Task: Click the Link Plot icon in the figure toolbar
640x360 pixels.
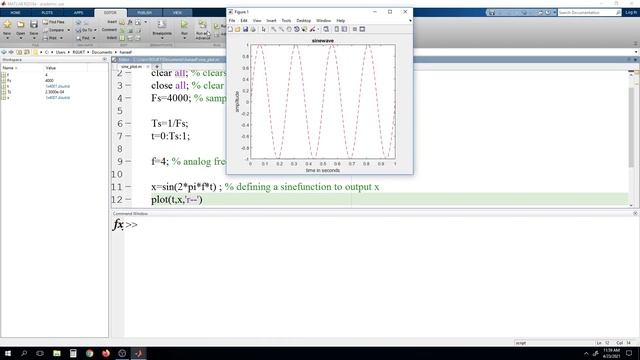Action: [326, 29]
